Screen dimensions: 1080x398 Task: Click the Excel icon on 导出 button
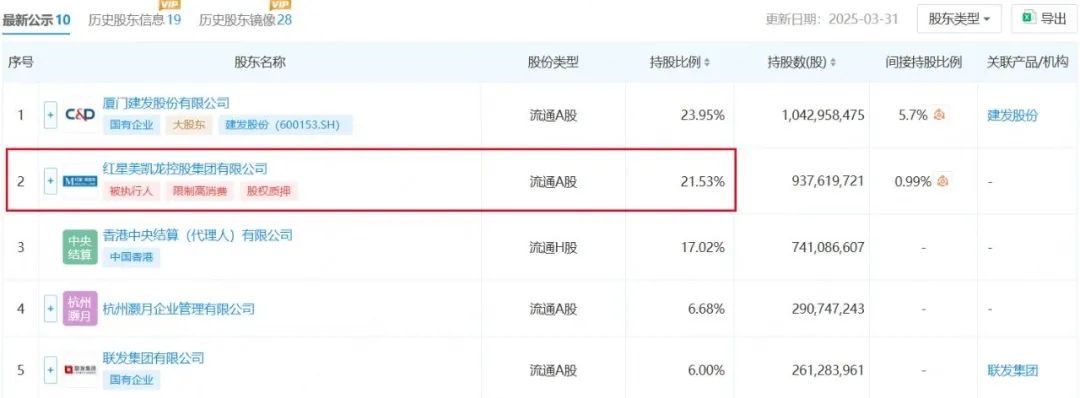coord(1028,19)
